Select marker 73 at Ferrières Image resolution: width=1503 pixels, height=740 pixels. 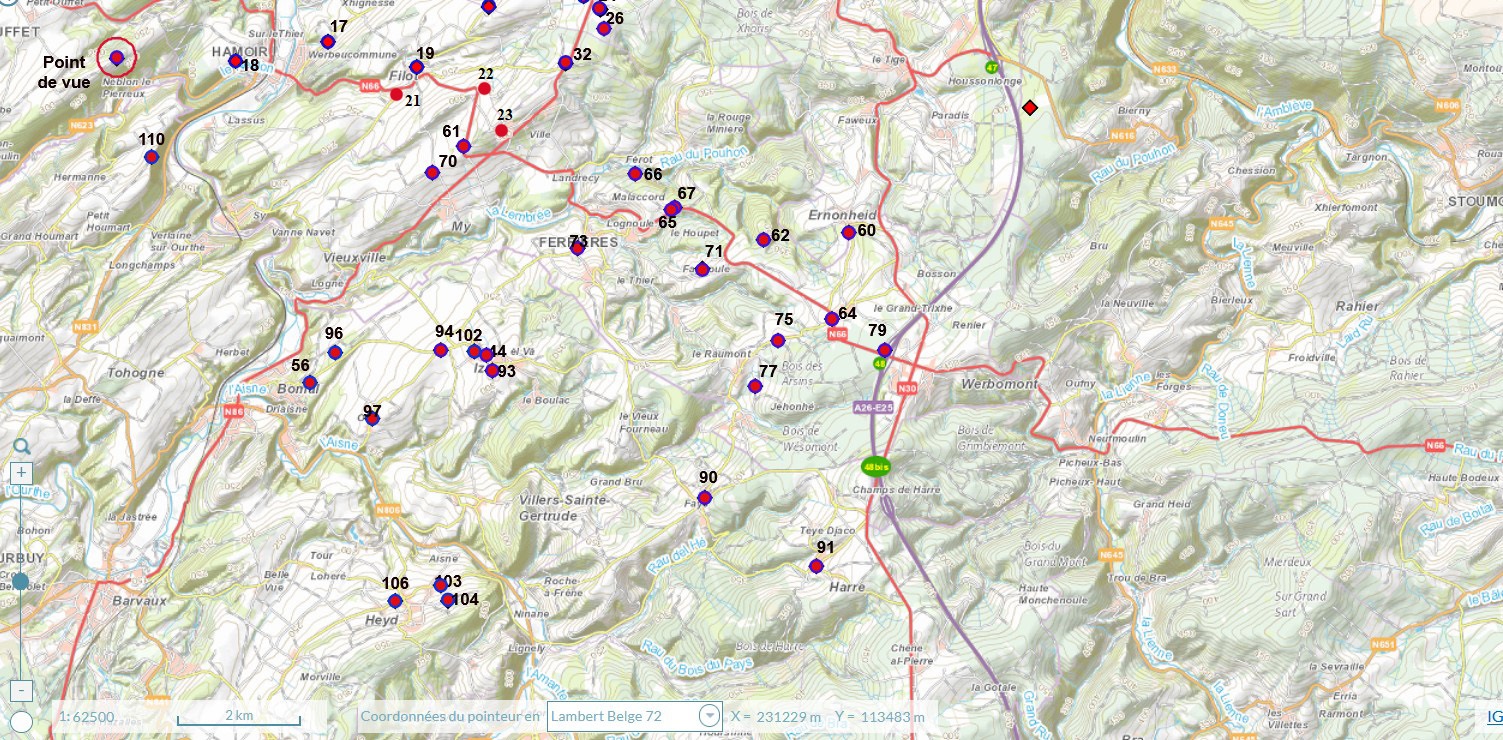pos(577,248)
